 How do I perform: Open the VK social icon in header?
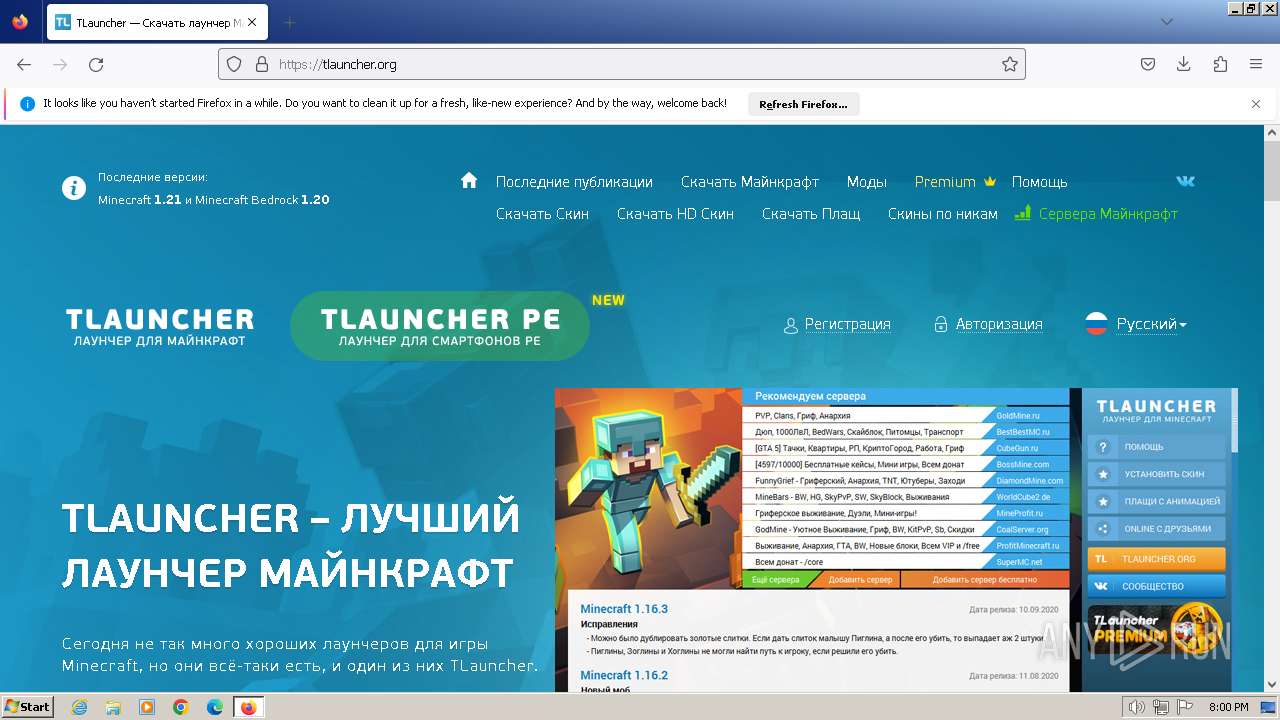click(1186, 181)
